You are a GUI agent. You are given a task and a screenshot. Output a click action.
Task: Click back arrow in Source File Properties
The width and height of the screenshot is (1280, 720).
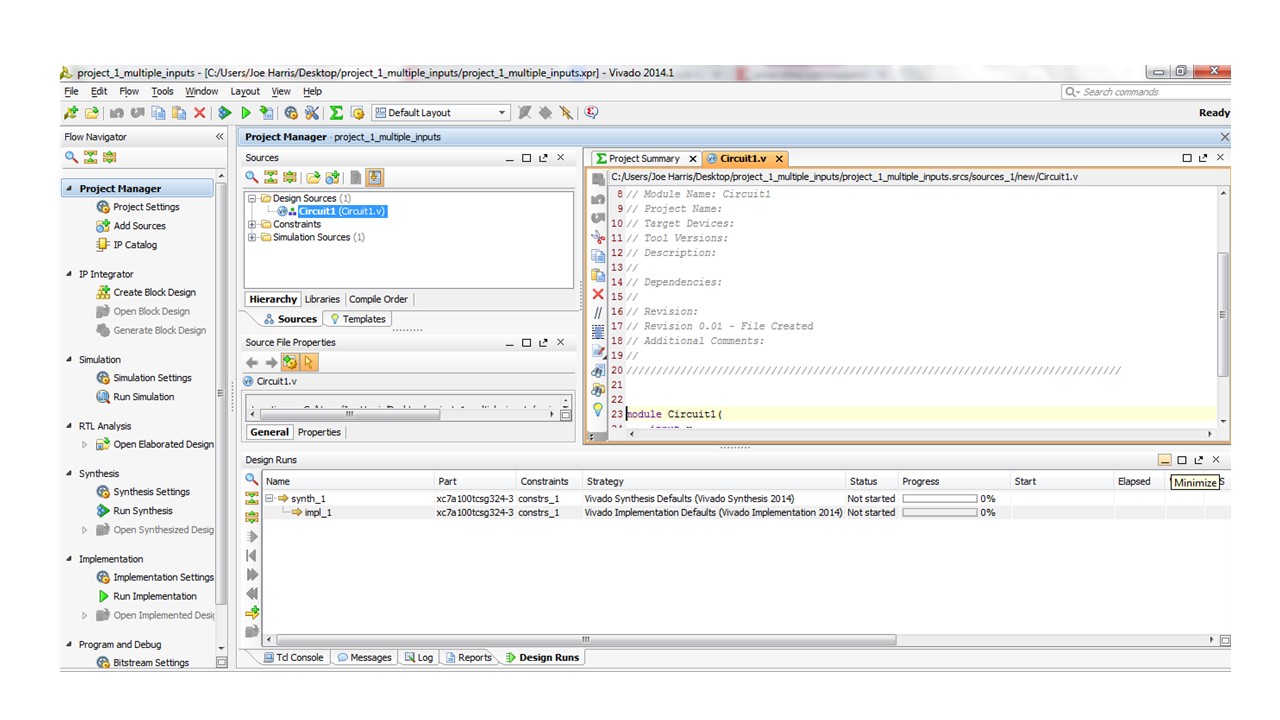[x=252, y=362]
